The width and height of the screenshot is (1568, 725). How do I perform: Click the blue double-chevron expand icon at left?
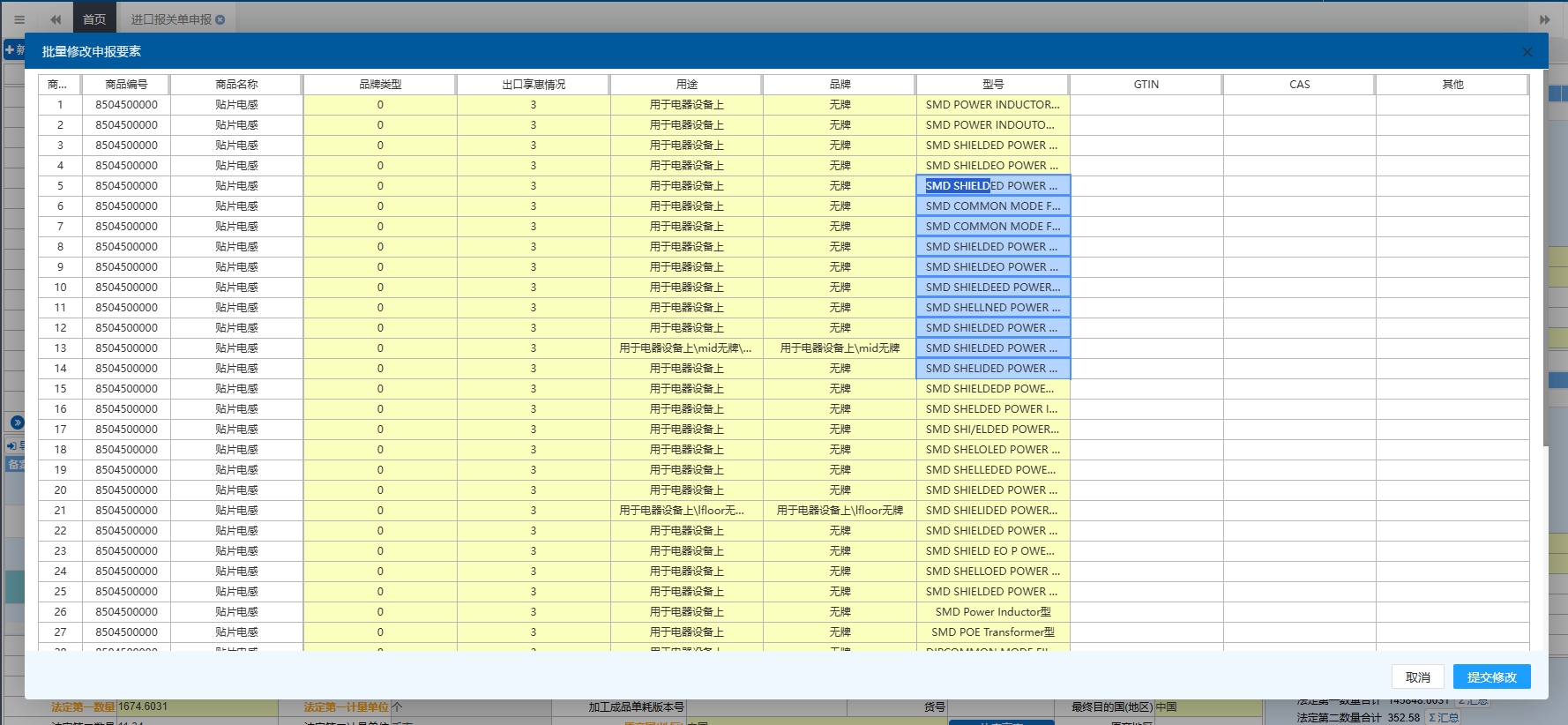coord(17,422)
